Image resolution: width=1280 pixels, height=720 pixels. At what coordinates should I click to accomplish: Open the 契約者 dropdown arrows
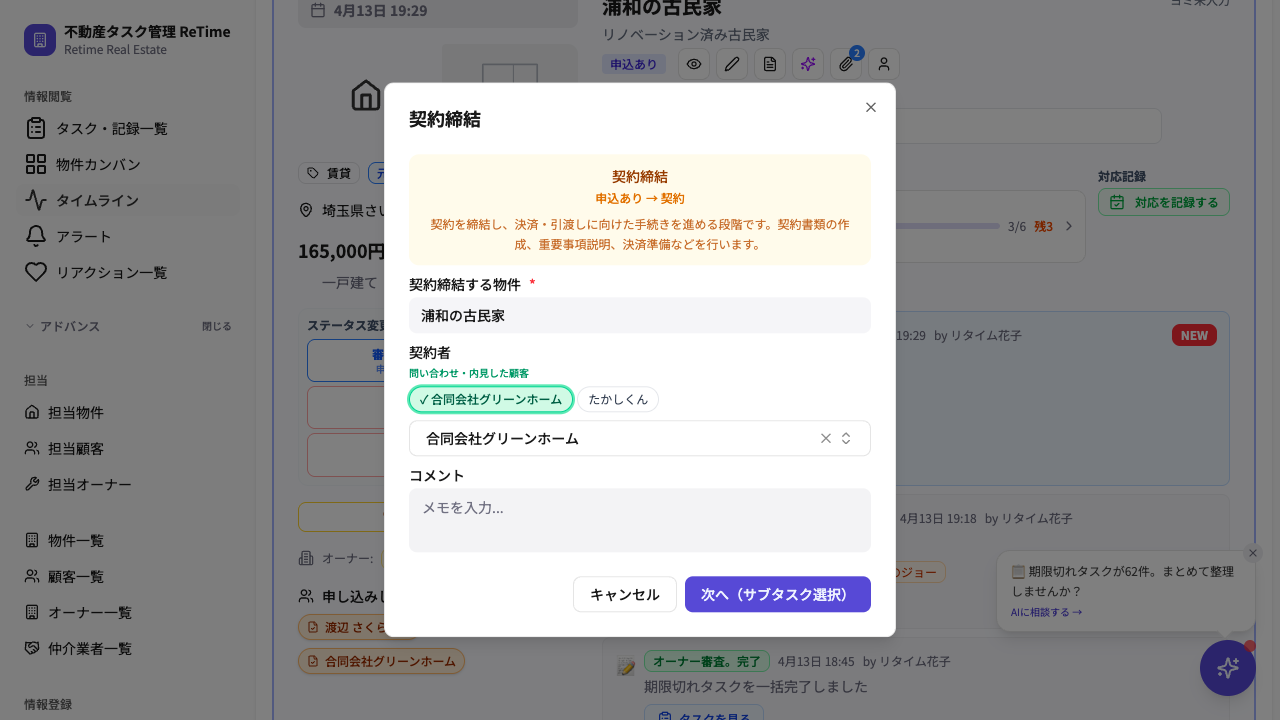tap(846, 438)
